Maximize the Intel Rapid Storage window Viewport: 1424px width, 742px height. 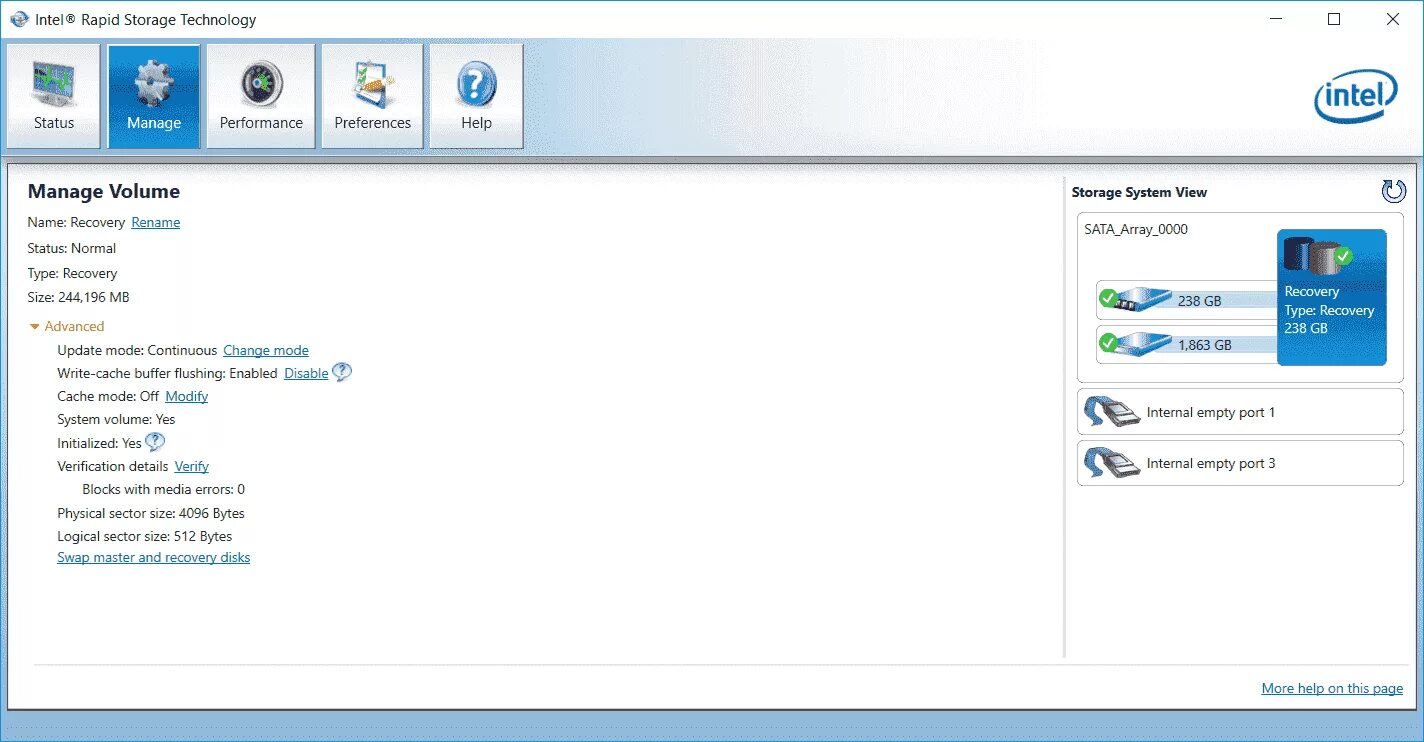[x=1334, y=19]
